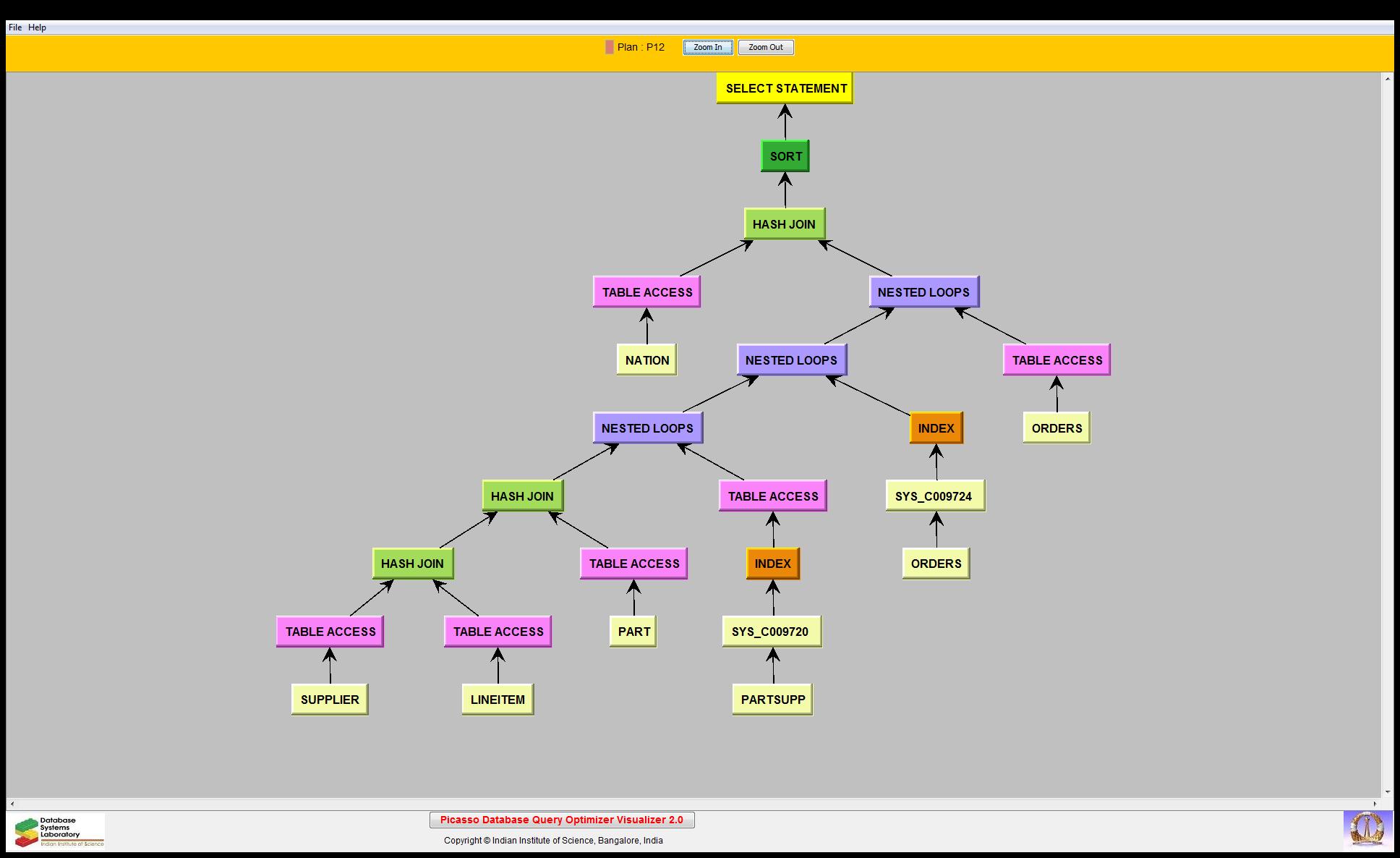Click the topmost HASH JOIN node

tap(784, 224)
